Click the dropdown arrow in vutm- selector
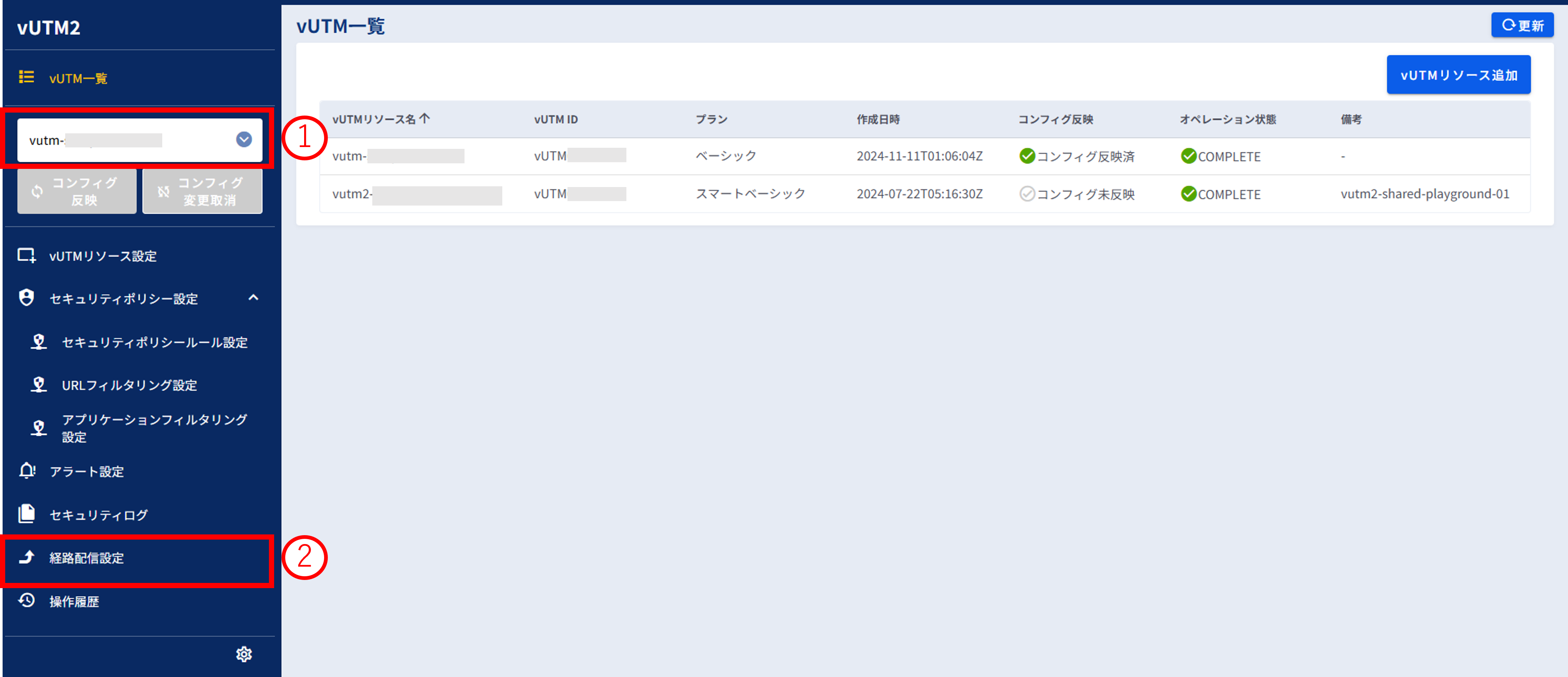This screenshot has width=1568, height=677. 244,140
